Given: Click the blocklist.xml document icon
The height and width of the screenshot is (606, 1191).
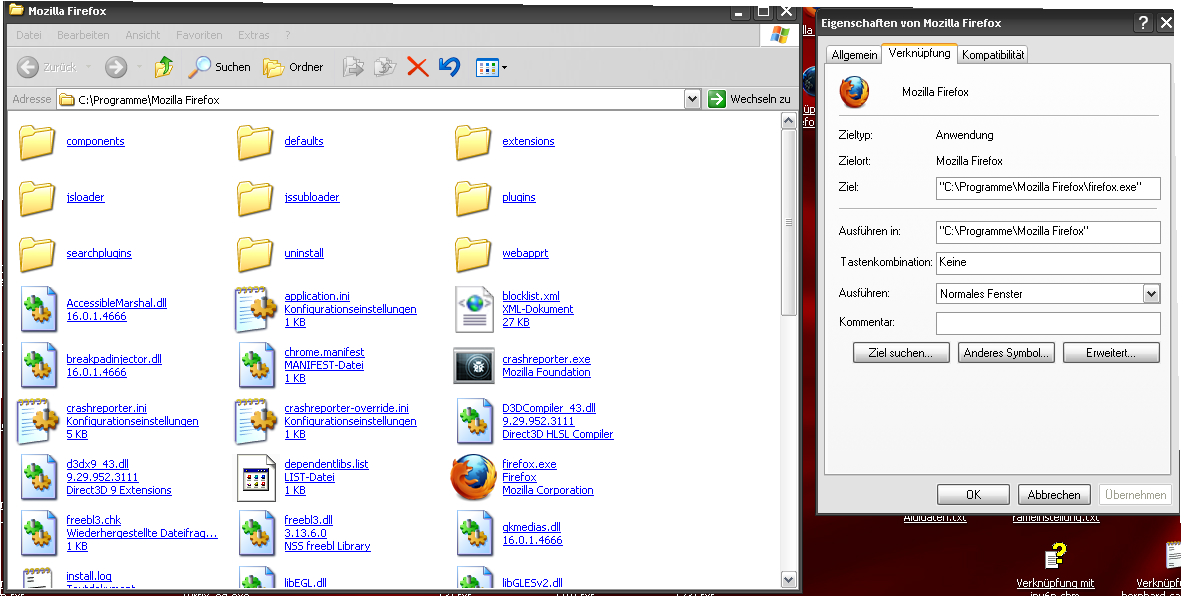Looking at the screenshot, I should click(474, 310).
